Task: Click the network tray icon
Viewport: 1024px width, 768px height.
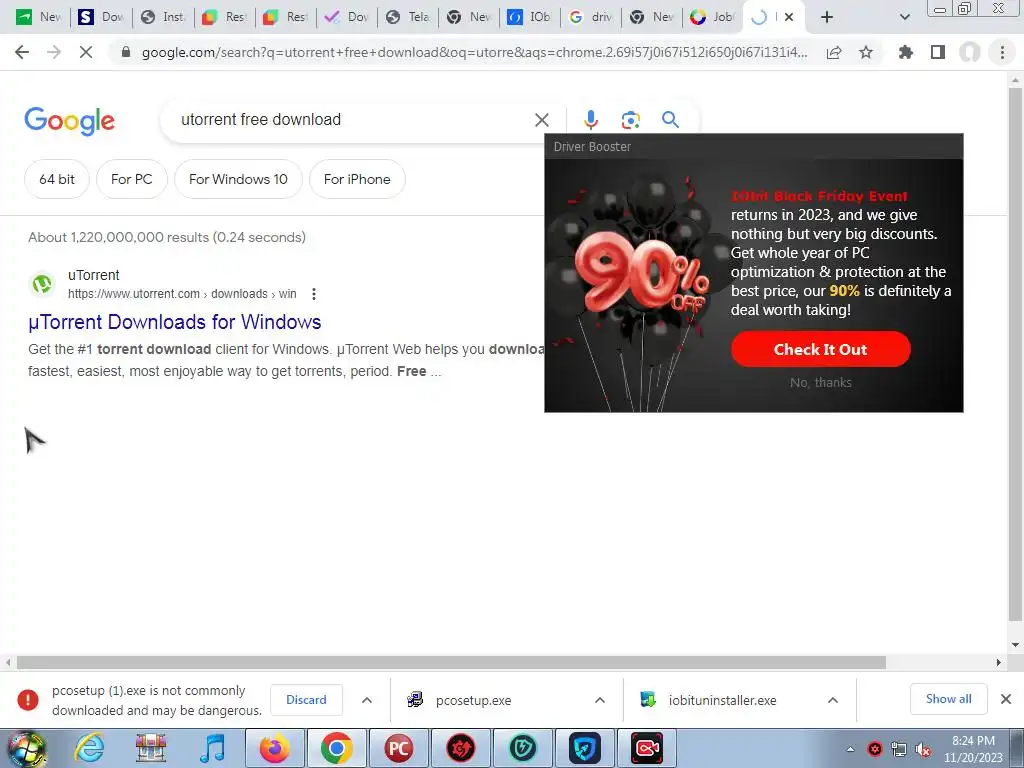Action: tap(899, 749)
